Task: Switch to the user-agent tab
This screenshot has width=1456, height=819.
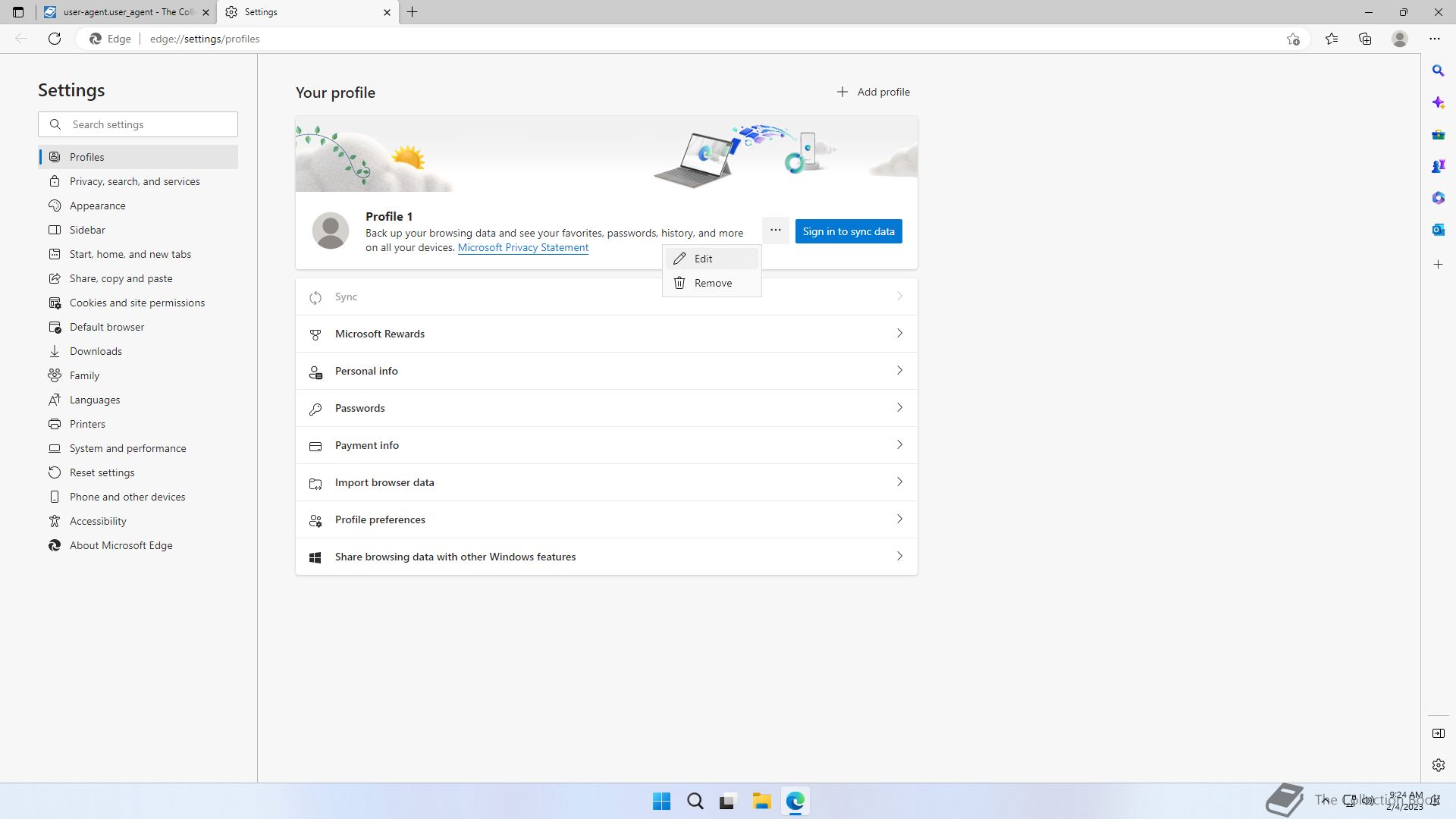Action: [125, 12]
